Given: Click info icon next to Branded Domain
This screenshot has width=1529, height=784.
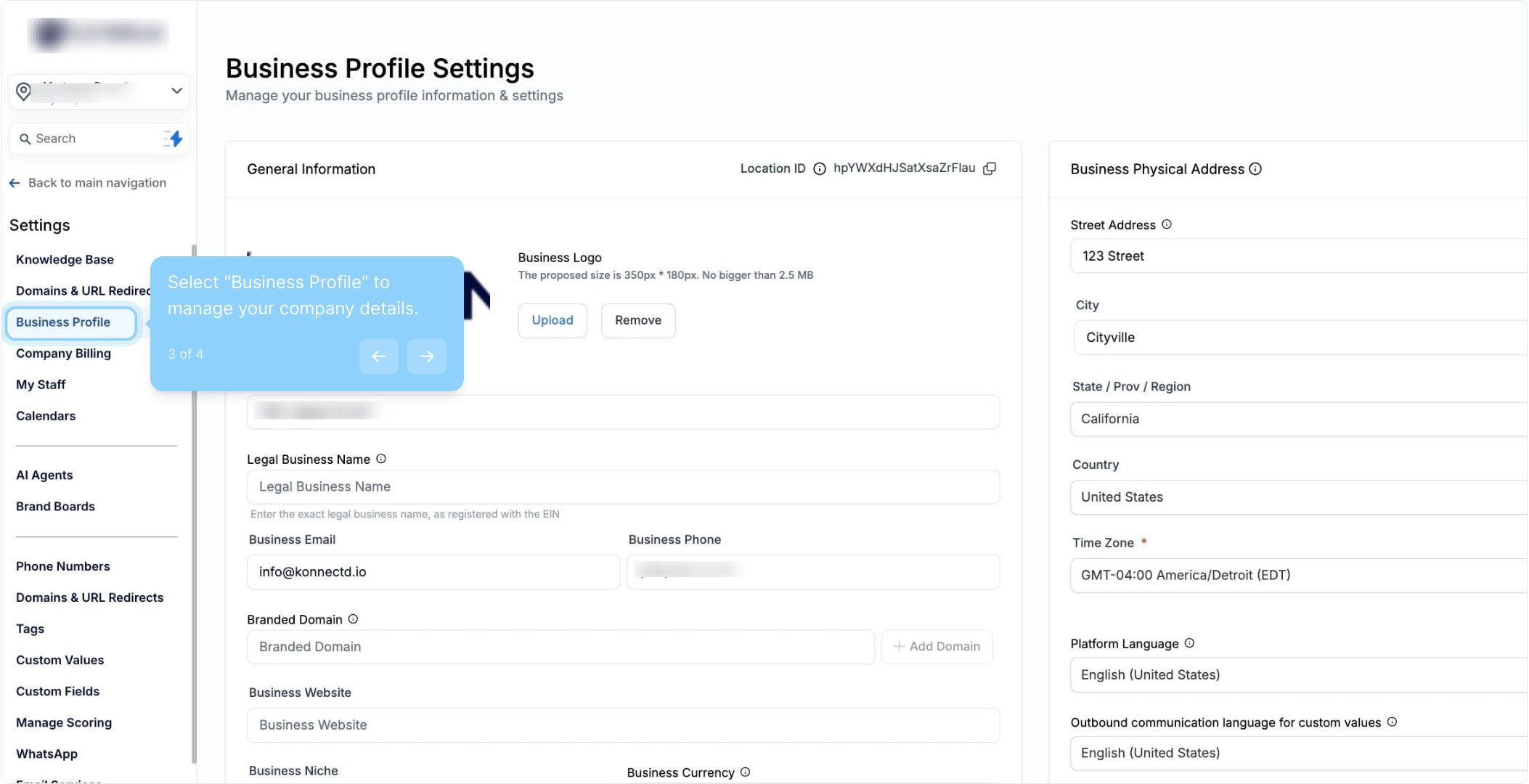Looking at the screenshot, I should coord(353,619).
